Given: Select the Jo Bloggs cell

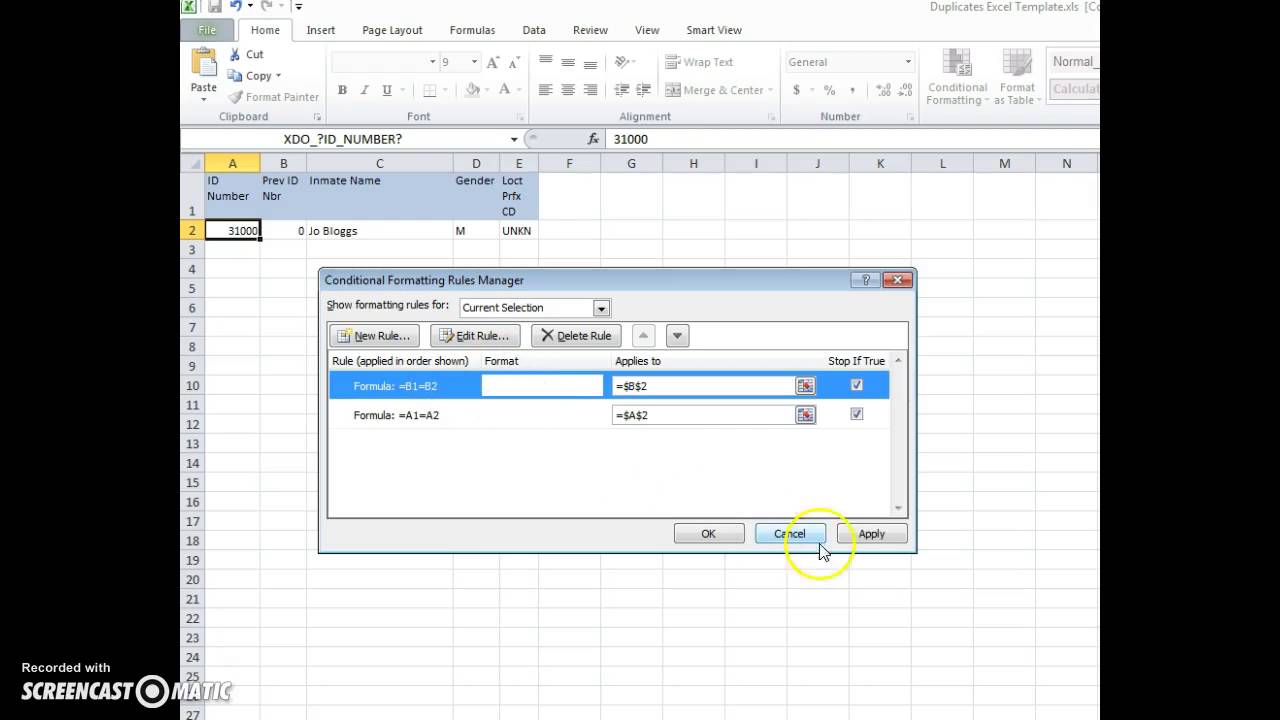Looking at the screenshot, I should pos(379,231).
